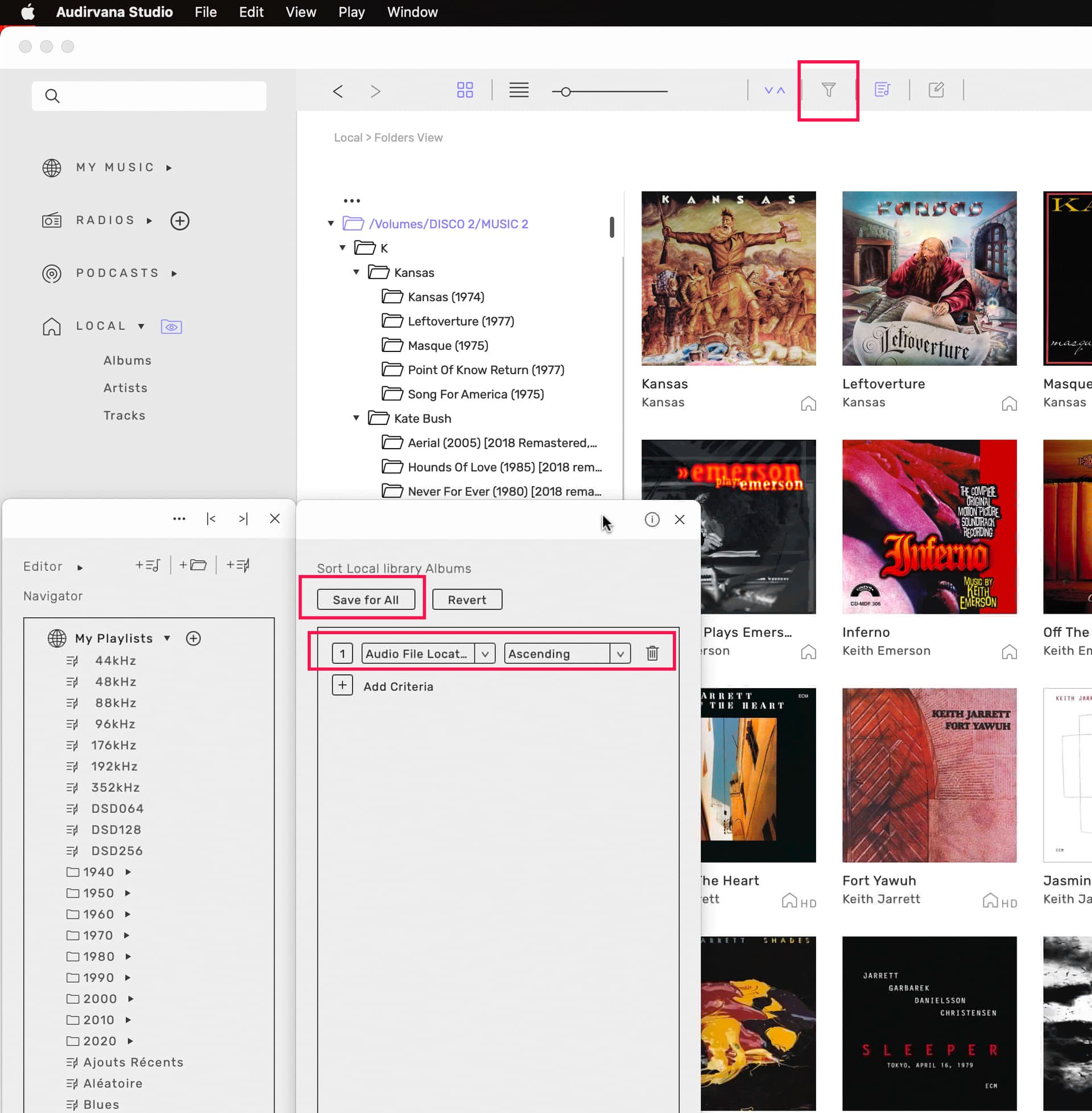
Task: Collapse the Kansas folder in tree
Action: pos(356,272)
